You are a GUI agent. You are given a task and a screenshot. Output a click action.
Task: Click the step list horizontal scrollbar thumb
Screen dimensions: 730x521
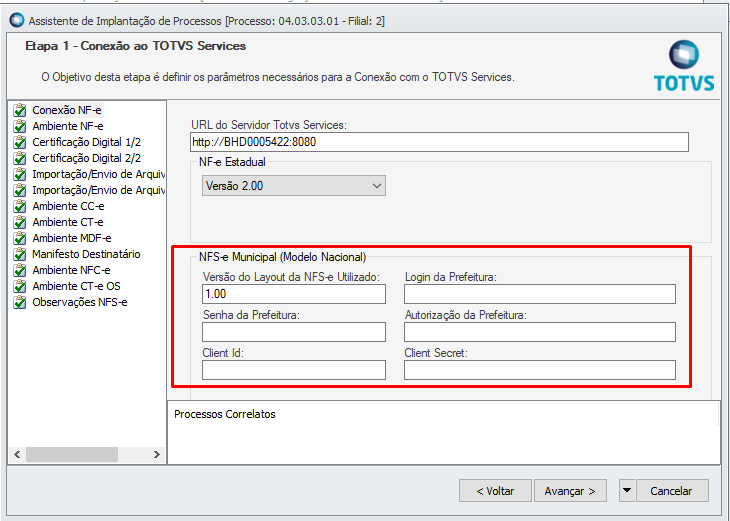click(x=72, y=454)
